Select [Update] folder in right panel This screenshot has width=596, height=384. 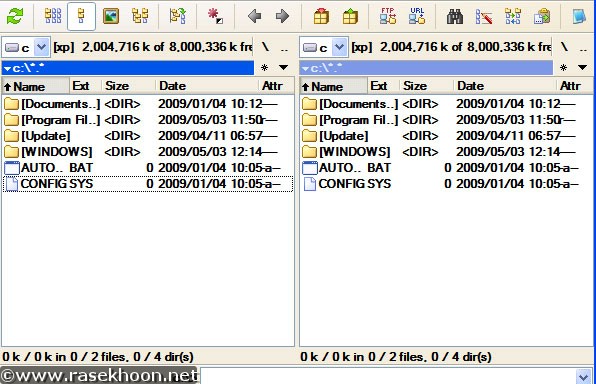point(446,136)
